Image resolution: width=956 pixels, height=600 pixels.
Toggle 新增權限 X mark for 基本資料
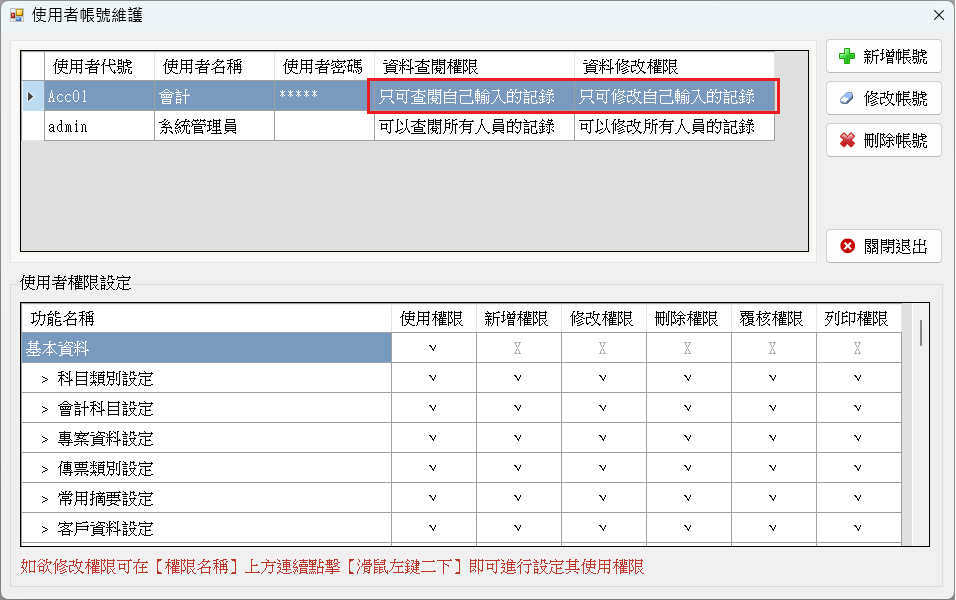(518, 348)
